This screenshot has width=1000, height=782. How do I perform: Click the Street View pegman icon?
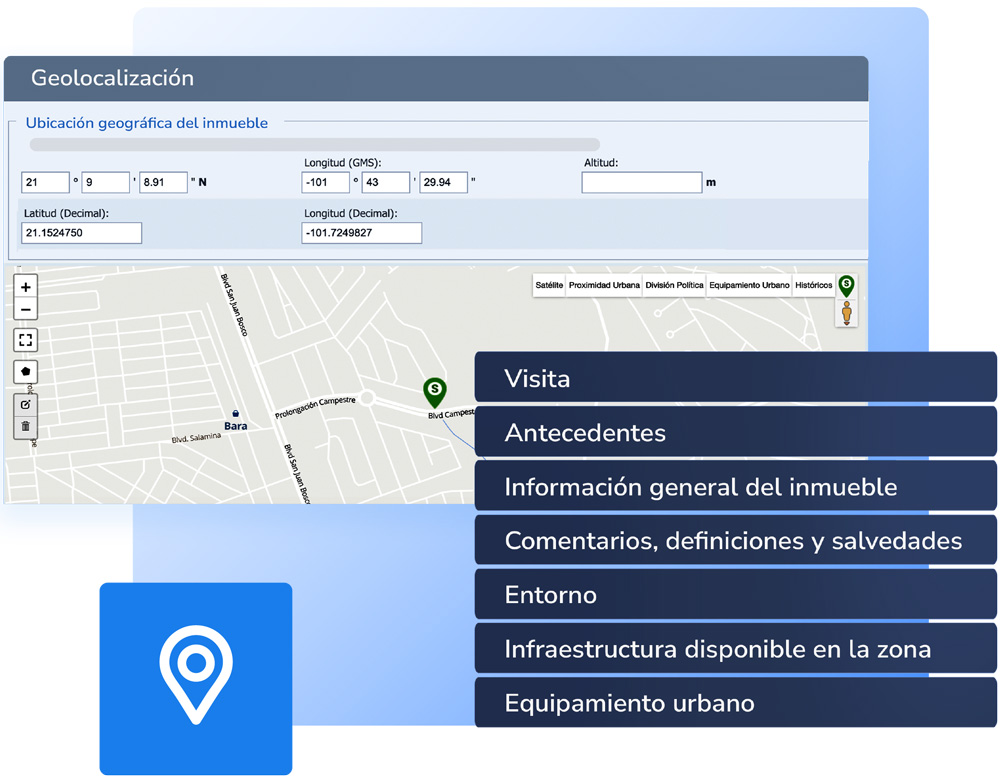tap(846, 313)
